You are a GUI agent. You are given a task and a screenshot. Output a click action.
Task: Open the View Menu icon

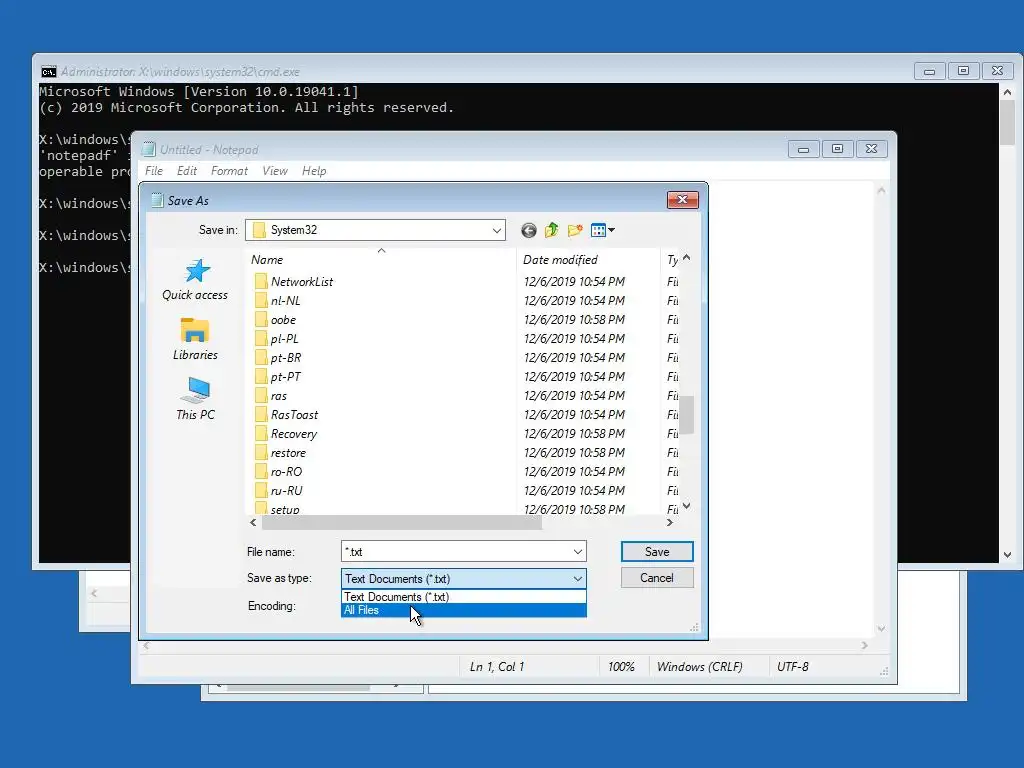tap(598, 230)
